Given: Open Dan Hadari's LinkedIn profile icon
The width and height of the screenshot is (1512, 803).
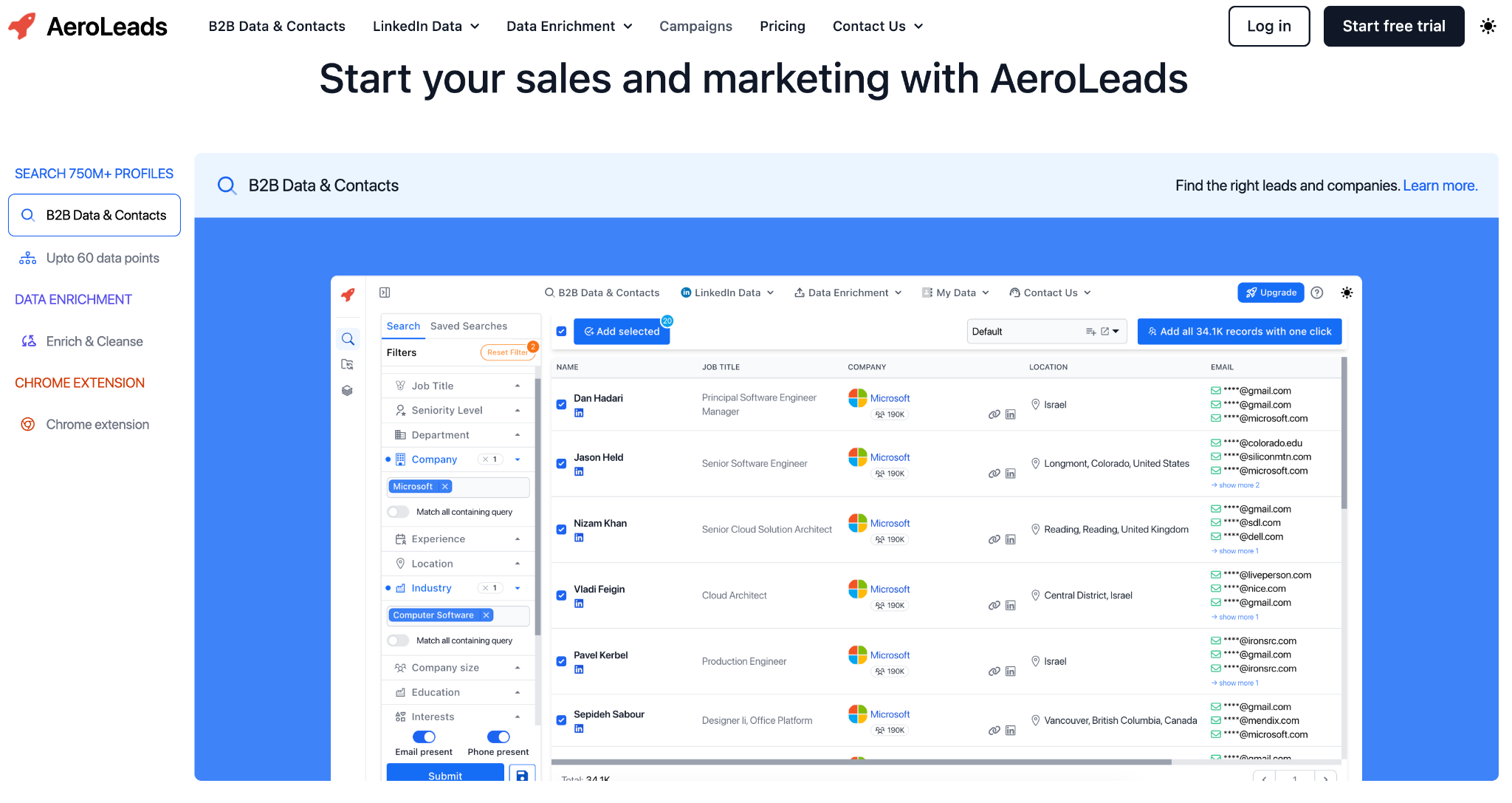Looking at the screenshot, I should point(579,413).
